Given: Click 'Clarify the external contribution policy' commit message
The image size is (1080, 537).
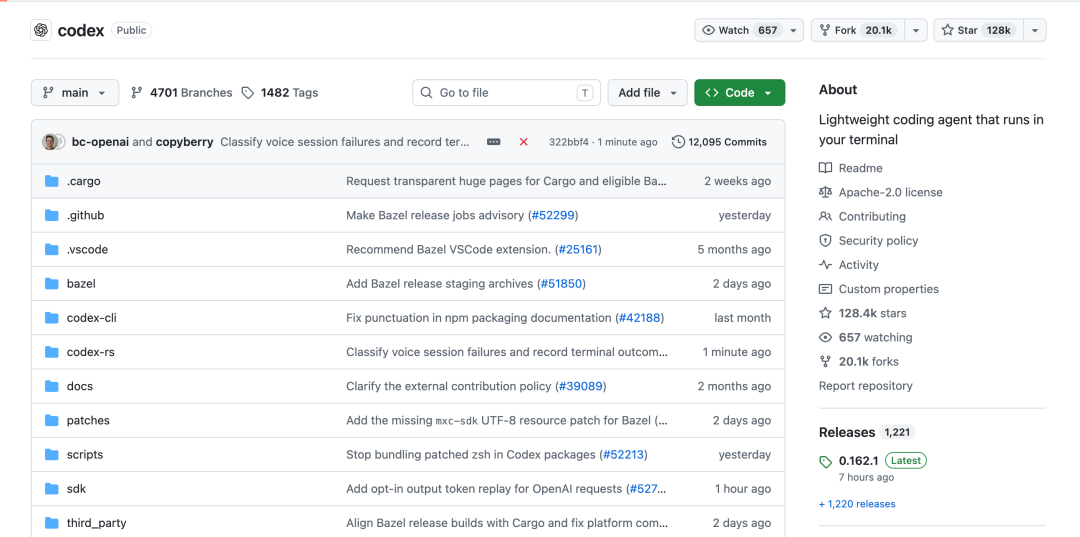Looking at the screenshot, I should coord(448,386).
